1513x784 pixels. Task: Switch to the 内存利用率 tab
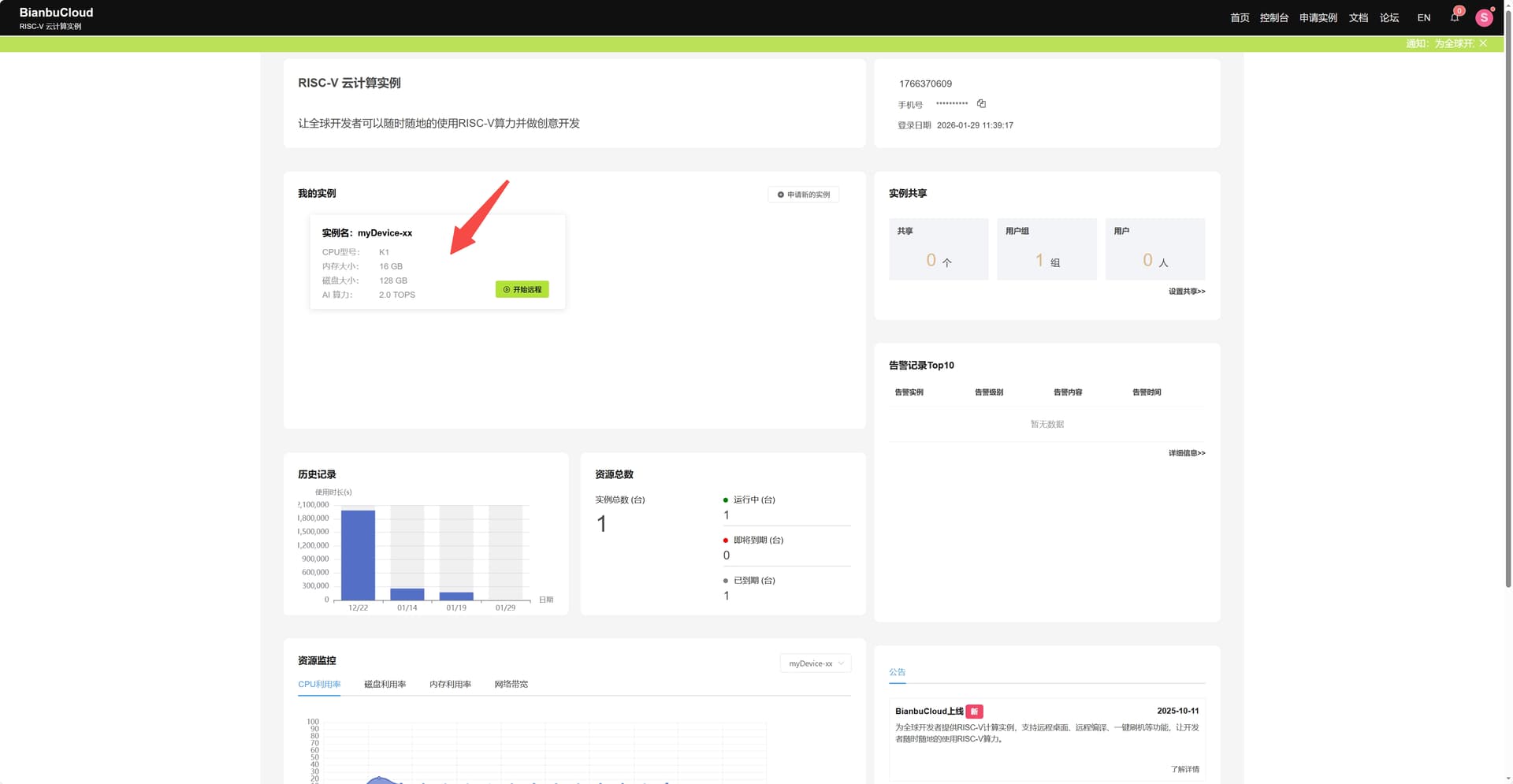click(450, 684)
